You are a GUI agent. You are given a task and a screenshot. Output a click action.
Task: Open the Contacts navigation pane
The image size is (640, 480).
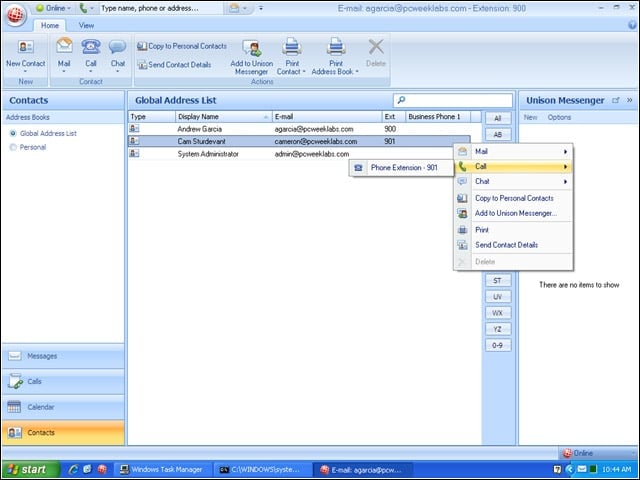pos(63,433)
